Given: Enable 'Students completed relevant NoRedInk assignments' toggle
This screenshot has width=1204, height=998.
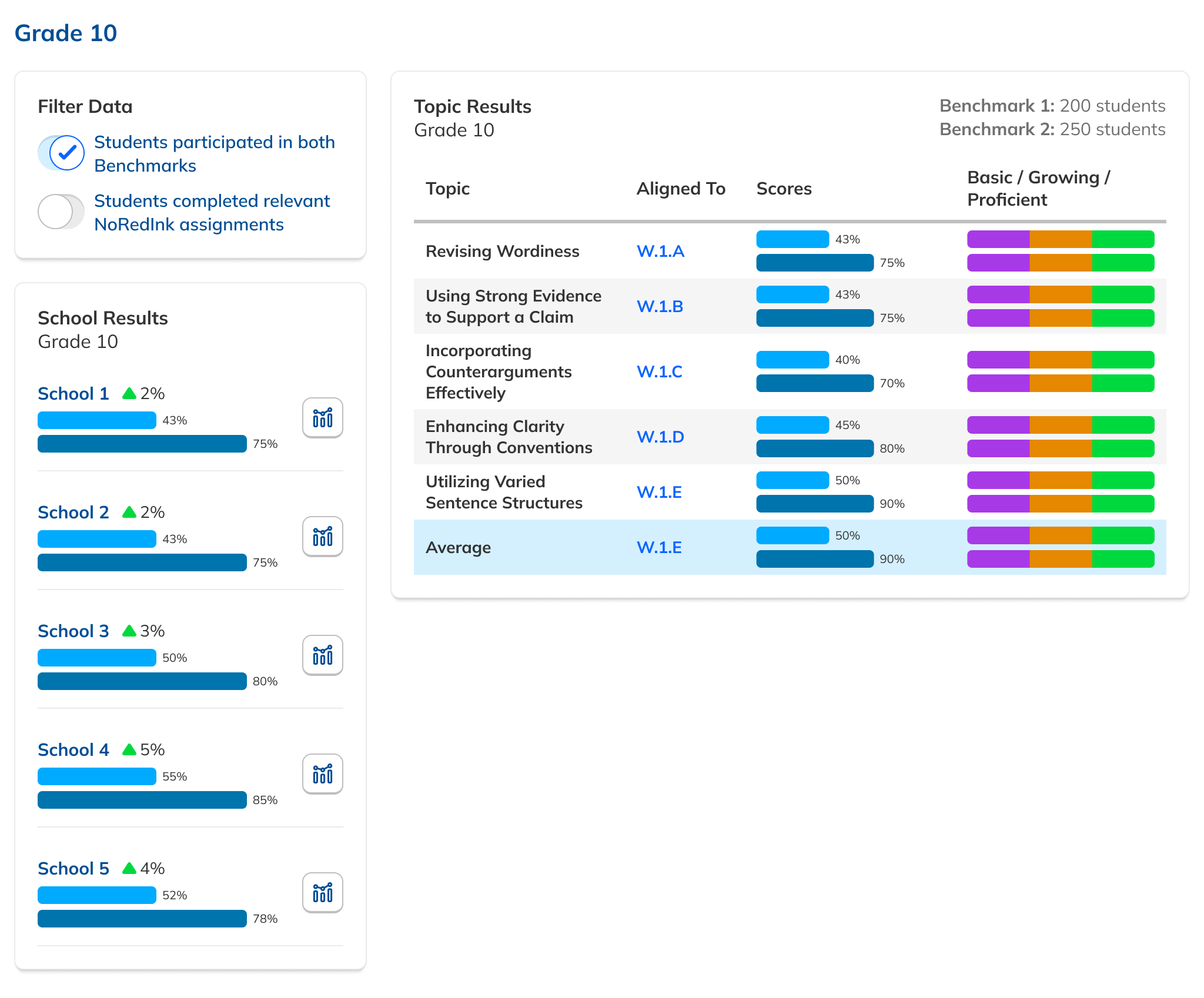Looking at the screenshot, I should click(61, 212).
